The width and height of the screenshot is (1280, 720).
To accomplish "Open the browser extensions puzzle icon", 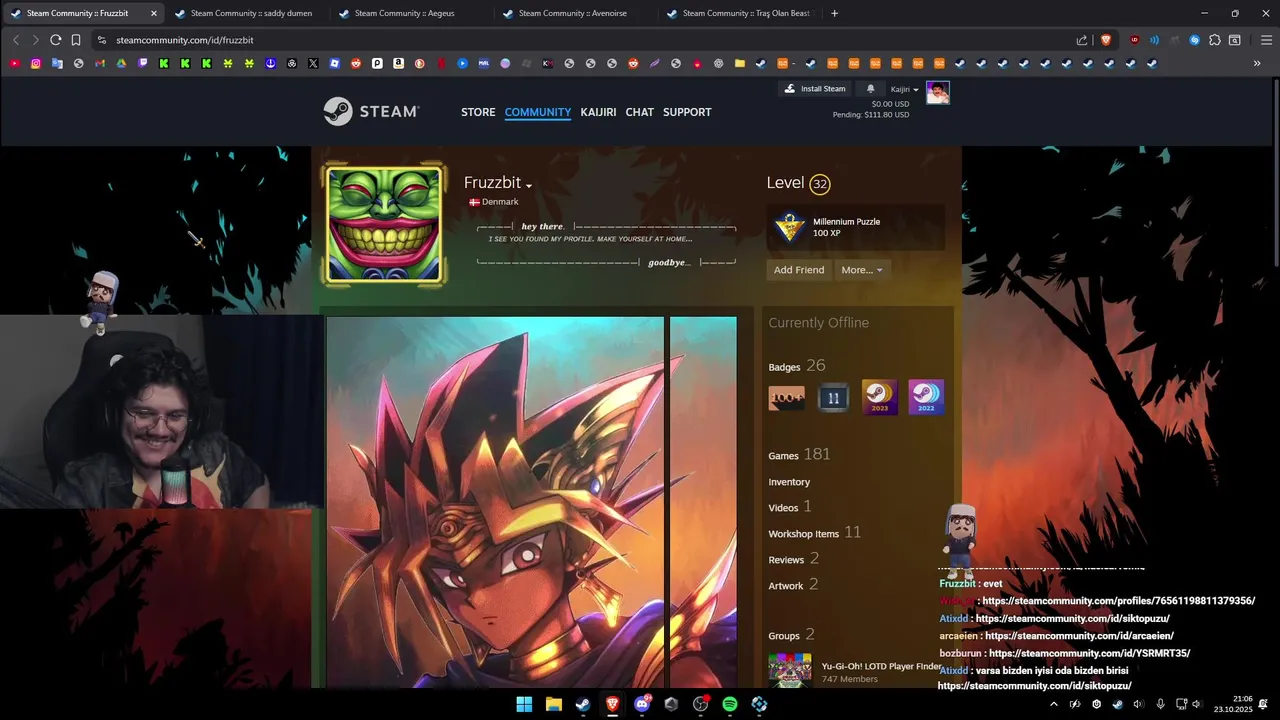I will tap(1215, 40).
